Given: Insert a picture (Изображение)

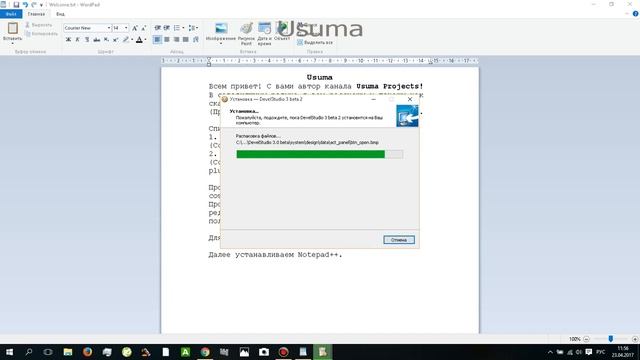Looking at the screenshot, I should (x=221, y=29).
